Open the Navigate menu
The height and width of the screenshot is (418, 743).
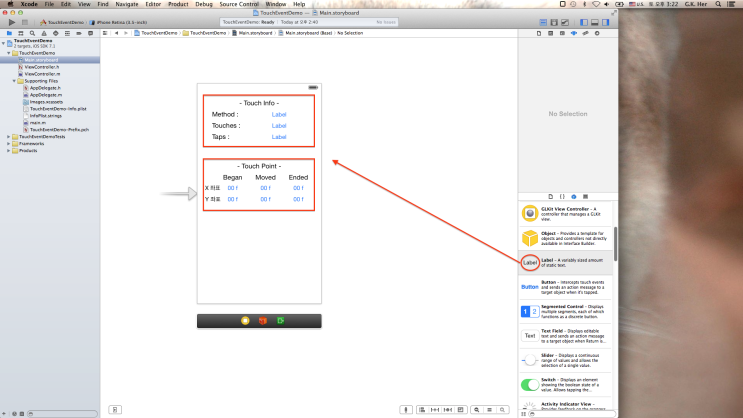pyautogui.click(x=127, y=4)
